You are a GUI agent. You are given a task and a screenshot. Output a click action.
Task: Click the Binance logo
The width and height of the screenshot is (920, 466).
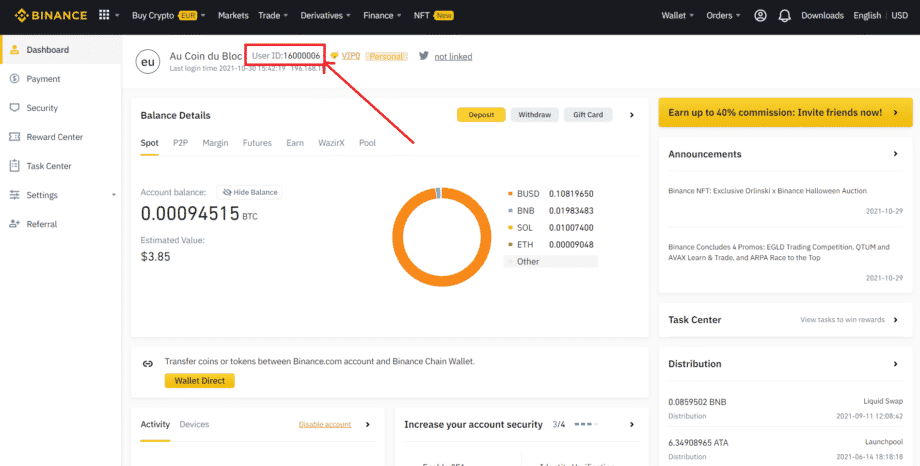[x=51, y=15]
